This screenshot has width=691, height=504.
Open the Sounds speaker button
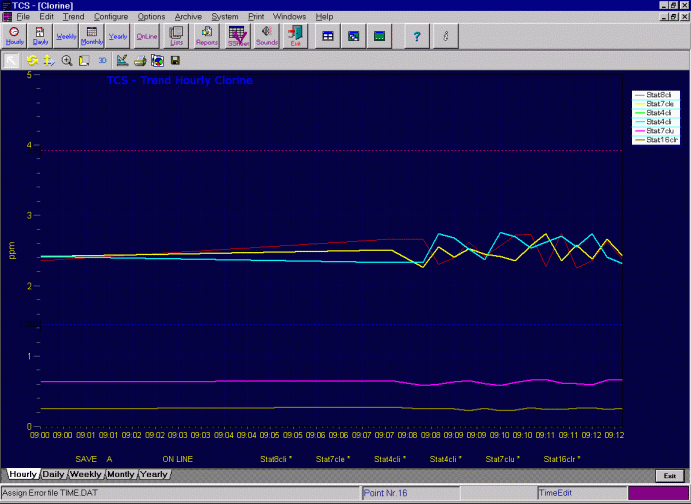pyautogui.click(x=267, y=36)
